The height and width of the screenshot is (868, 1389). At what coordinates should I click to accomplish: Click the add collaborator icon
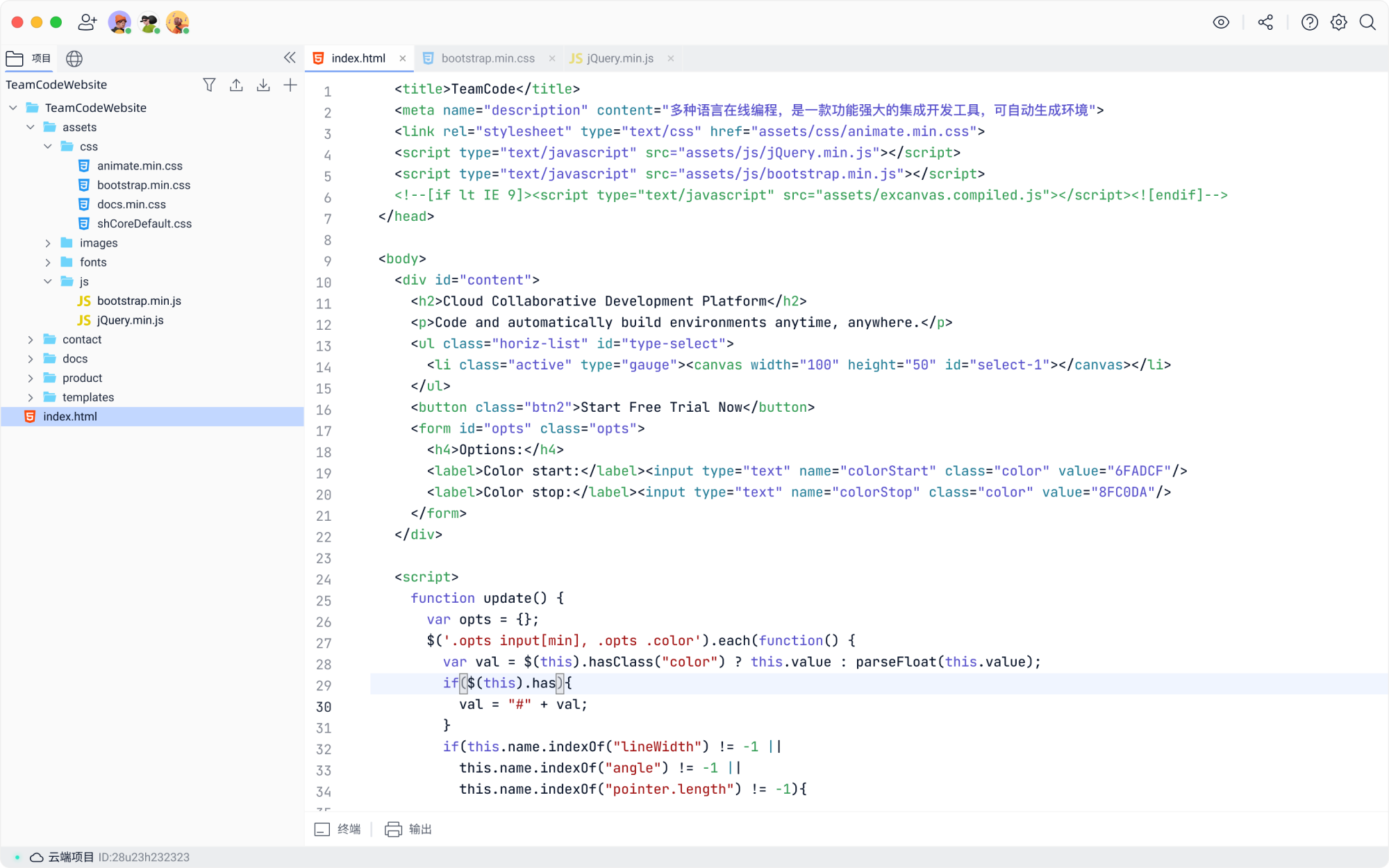coord(87,22)
